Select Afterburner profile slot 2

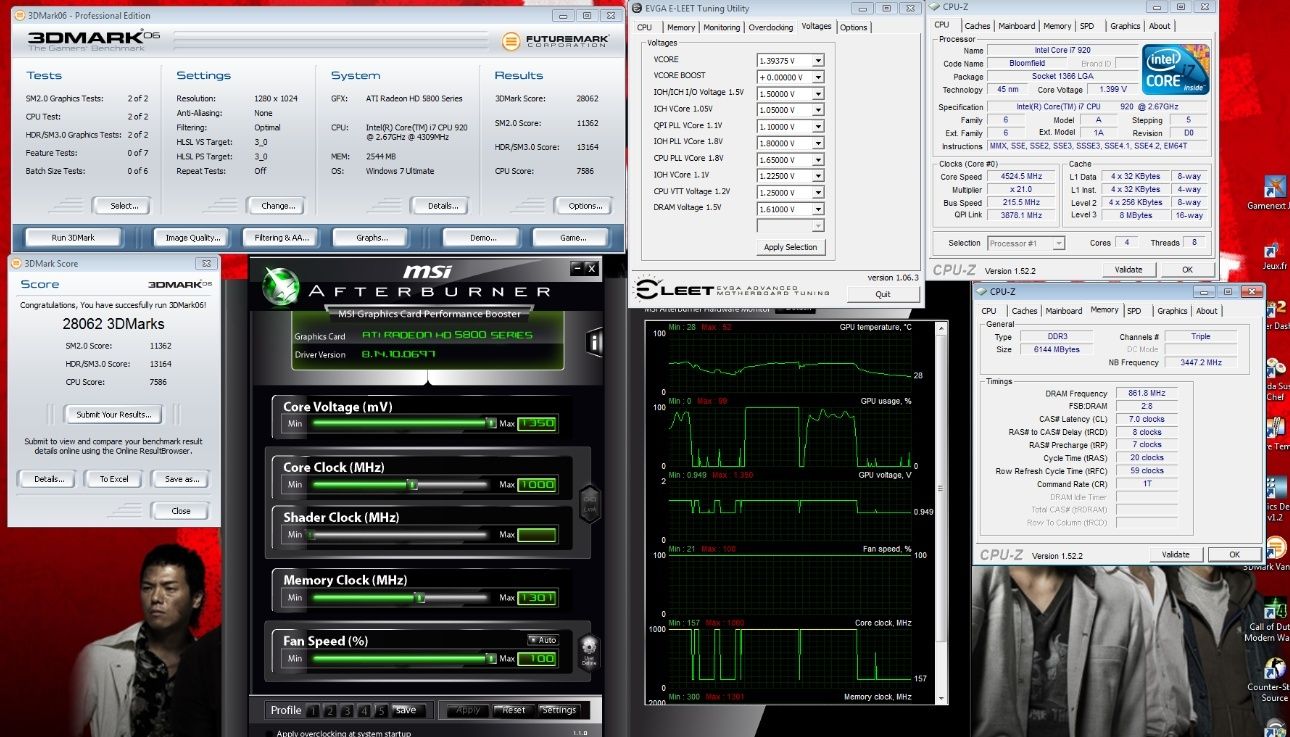tap(330, 711)
